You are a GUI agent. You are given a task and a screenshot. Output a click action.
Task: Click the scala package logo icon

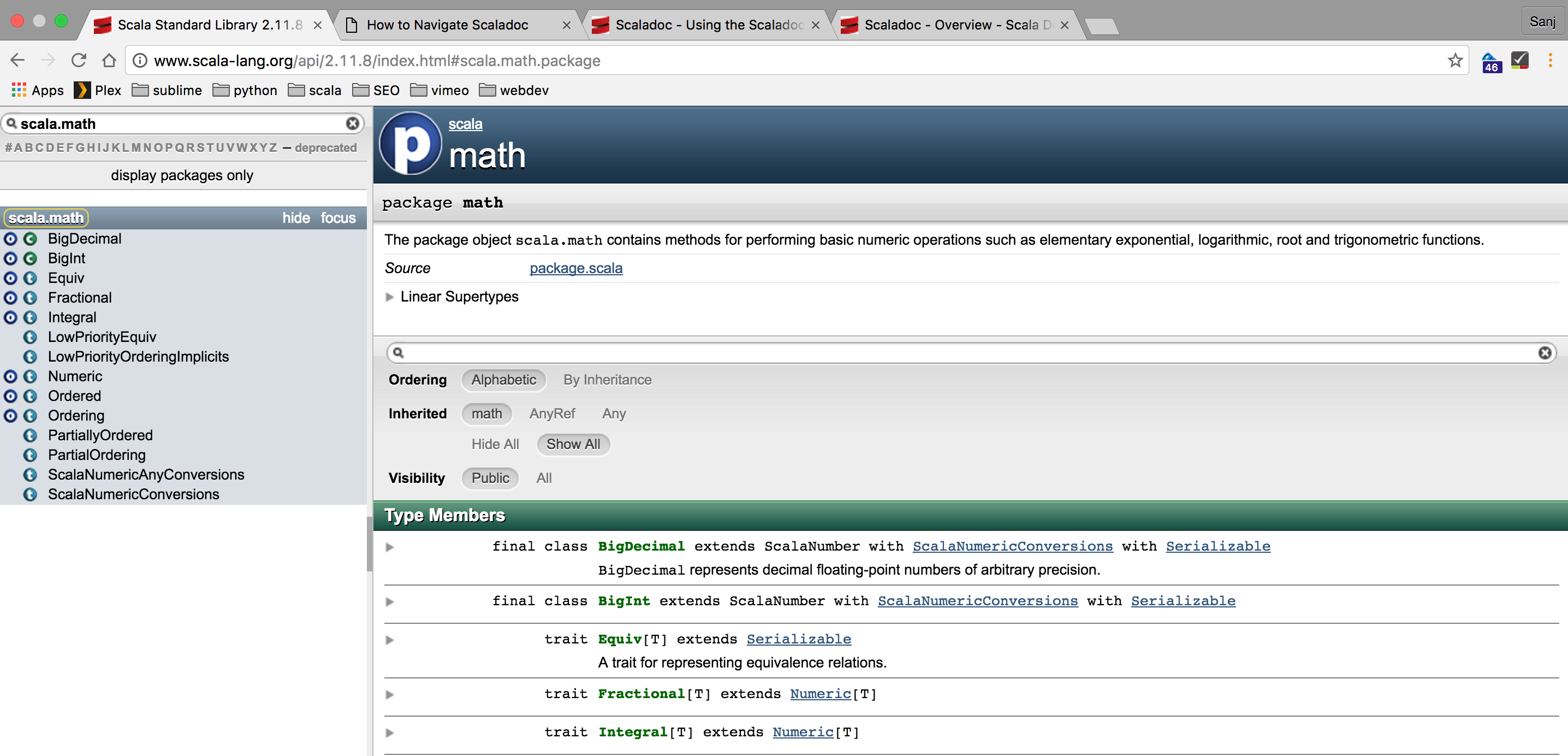point(410,144)
